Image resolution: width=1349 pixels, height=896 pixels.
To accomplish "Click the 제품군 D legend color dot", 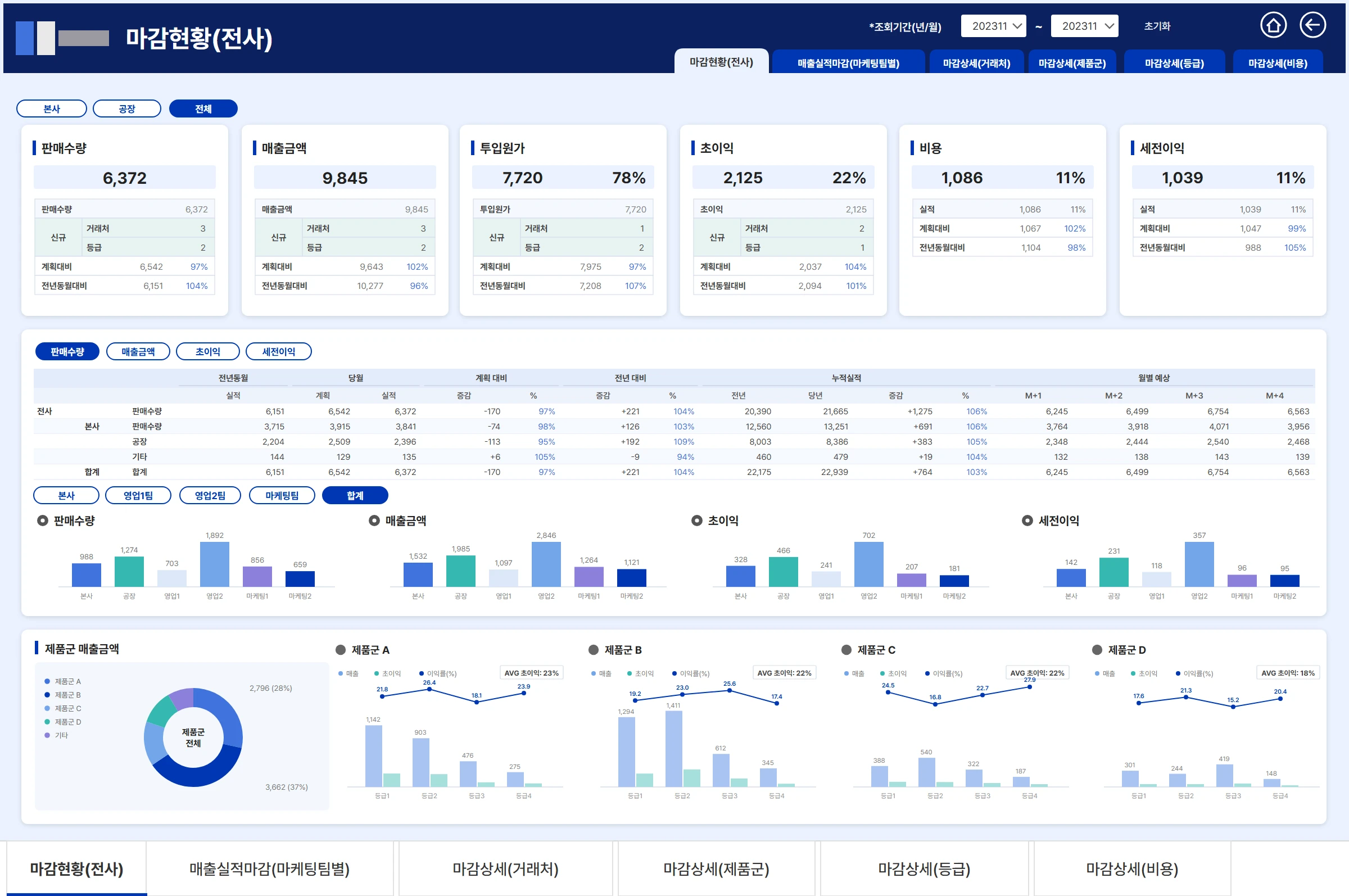I will [47, 722].
